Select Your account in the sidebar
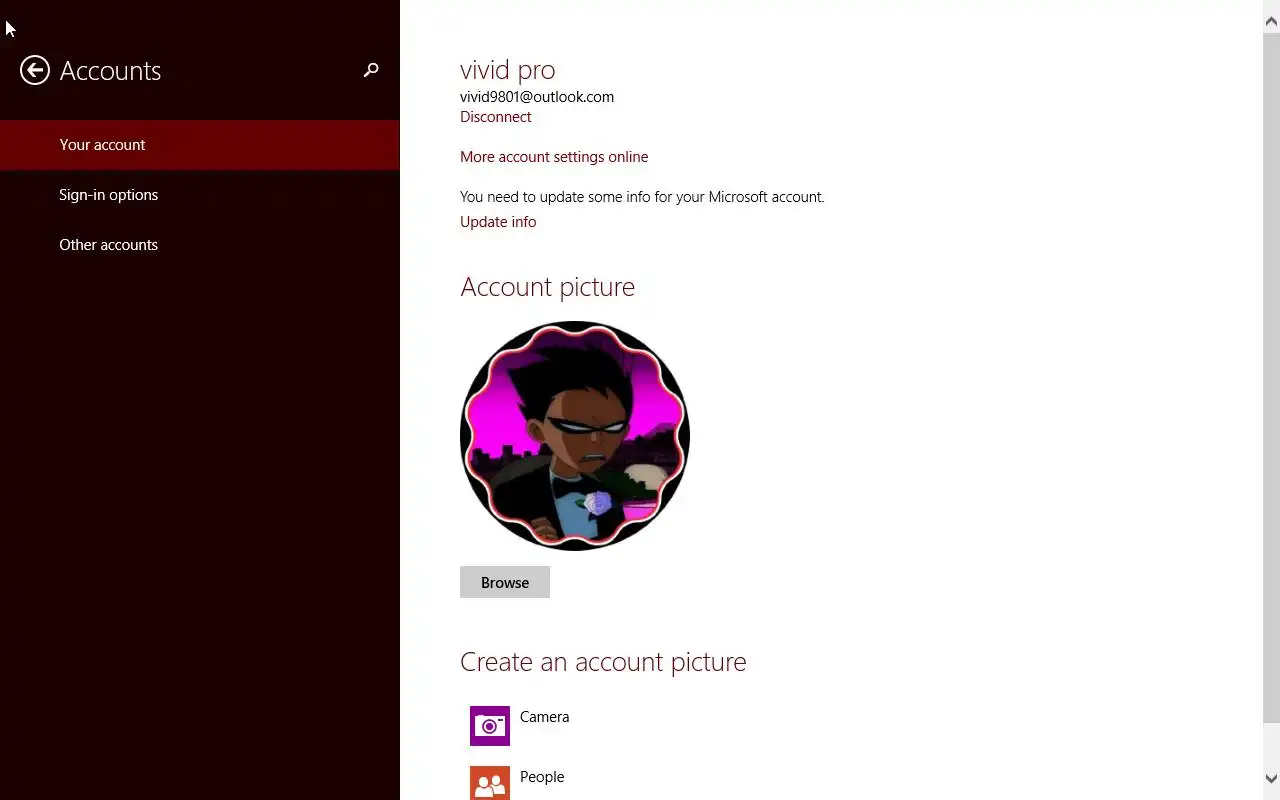 (200, 145)
